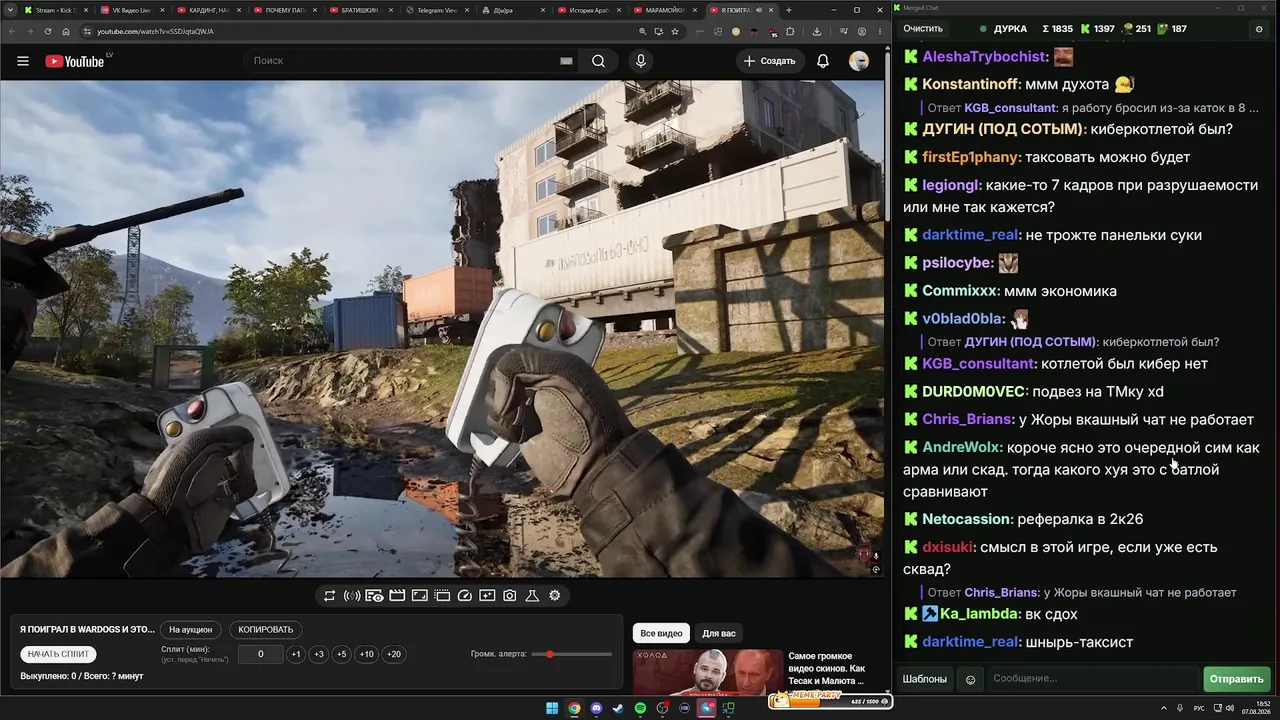The image size is (1280, 720).
Task: Go to the YouTube home logo
Action: click(75, 61)
